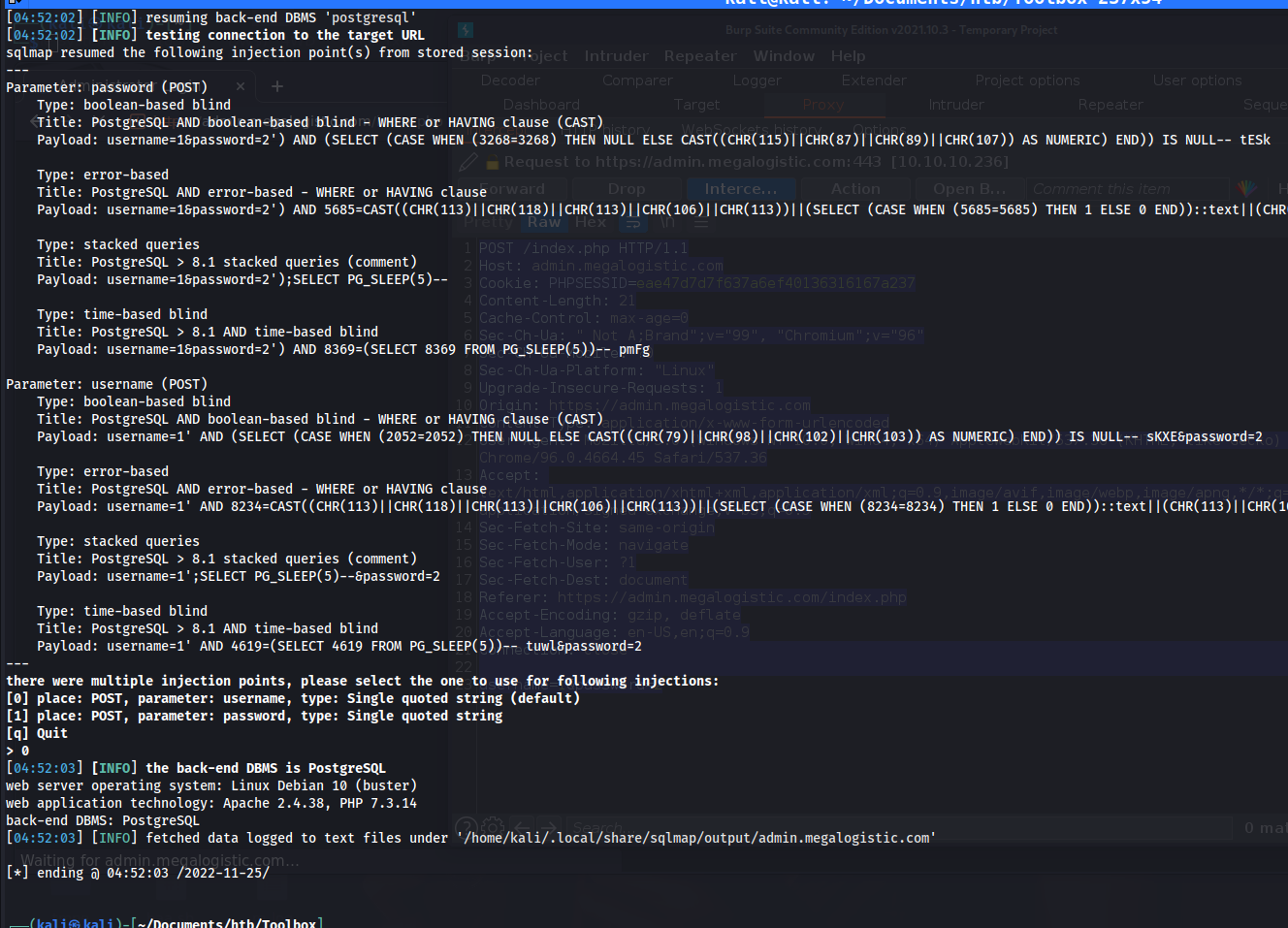
Task: Click the sqlmap output path '/home/kali/.local/share/sqlmap/output'
Action: [x=696, y=838]
